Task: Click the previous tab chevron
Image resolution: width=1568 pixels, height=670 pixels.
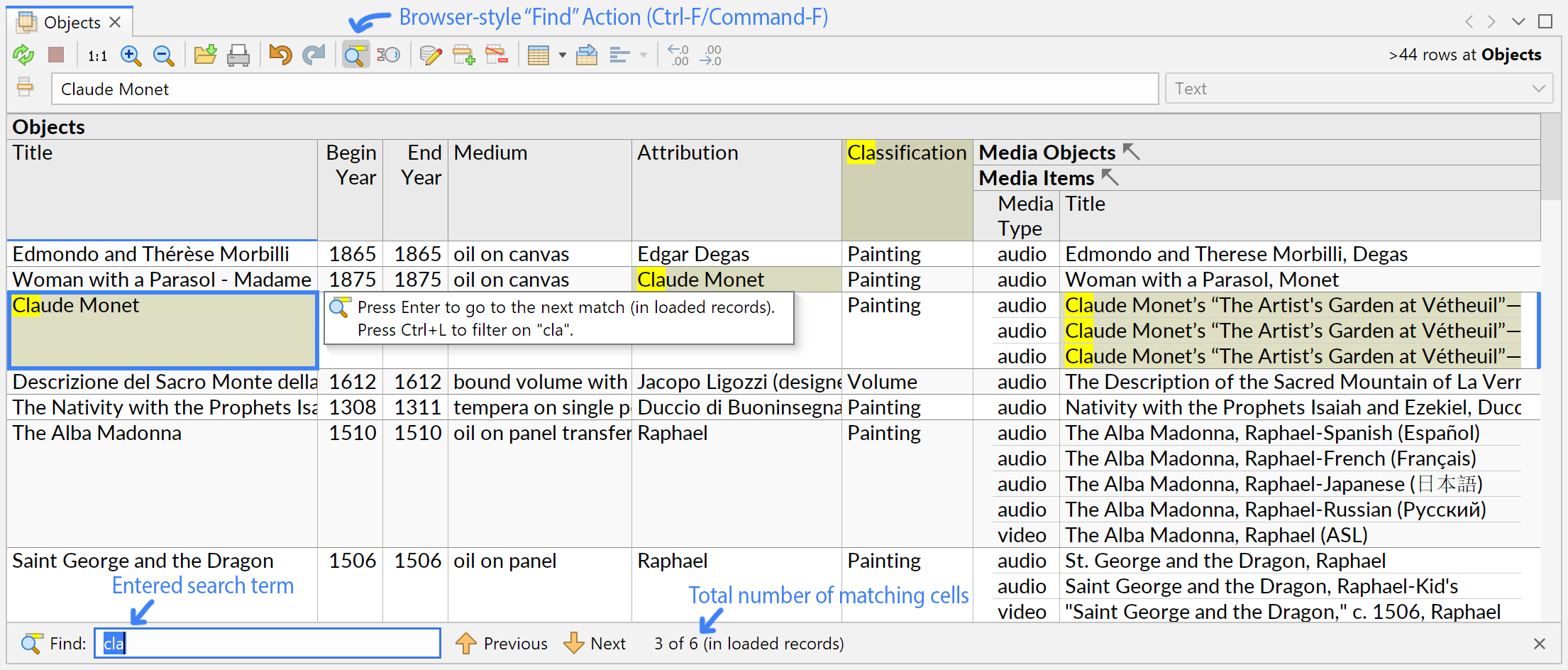Action: (x=1469, y=22)
